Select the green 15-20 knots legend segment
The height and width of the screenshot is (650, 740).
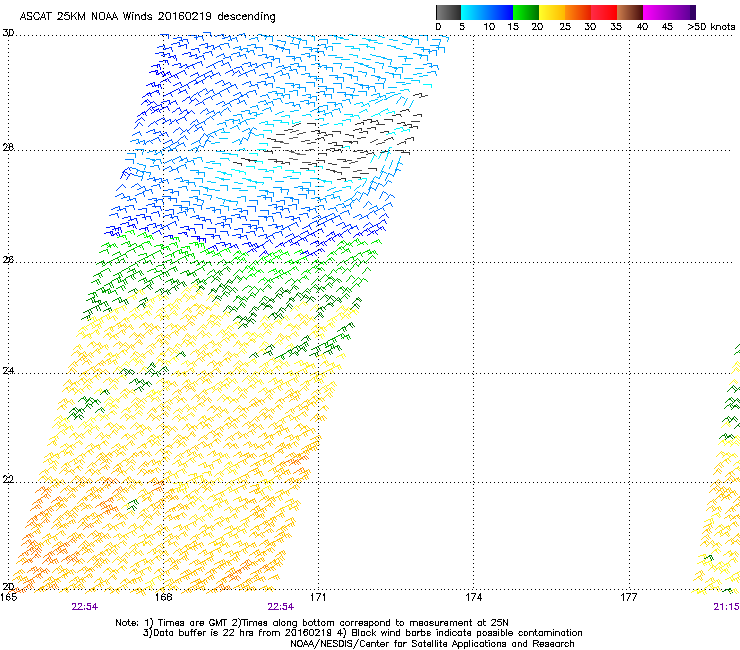click(526, 12)
